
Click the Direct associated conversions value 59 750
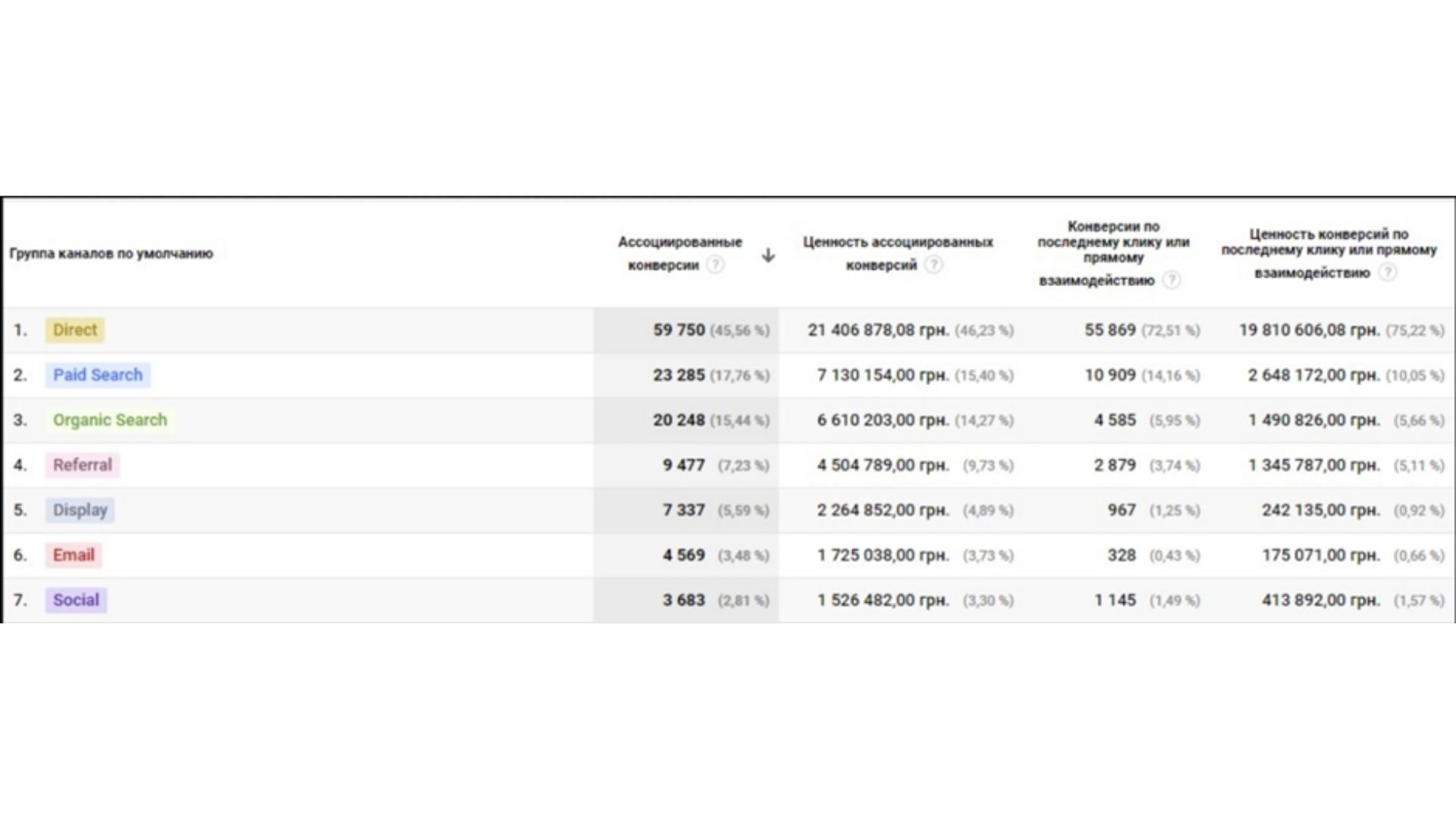pos(679,330)
